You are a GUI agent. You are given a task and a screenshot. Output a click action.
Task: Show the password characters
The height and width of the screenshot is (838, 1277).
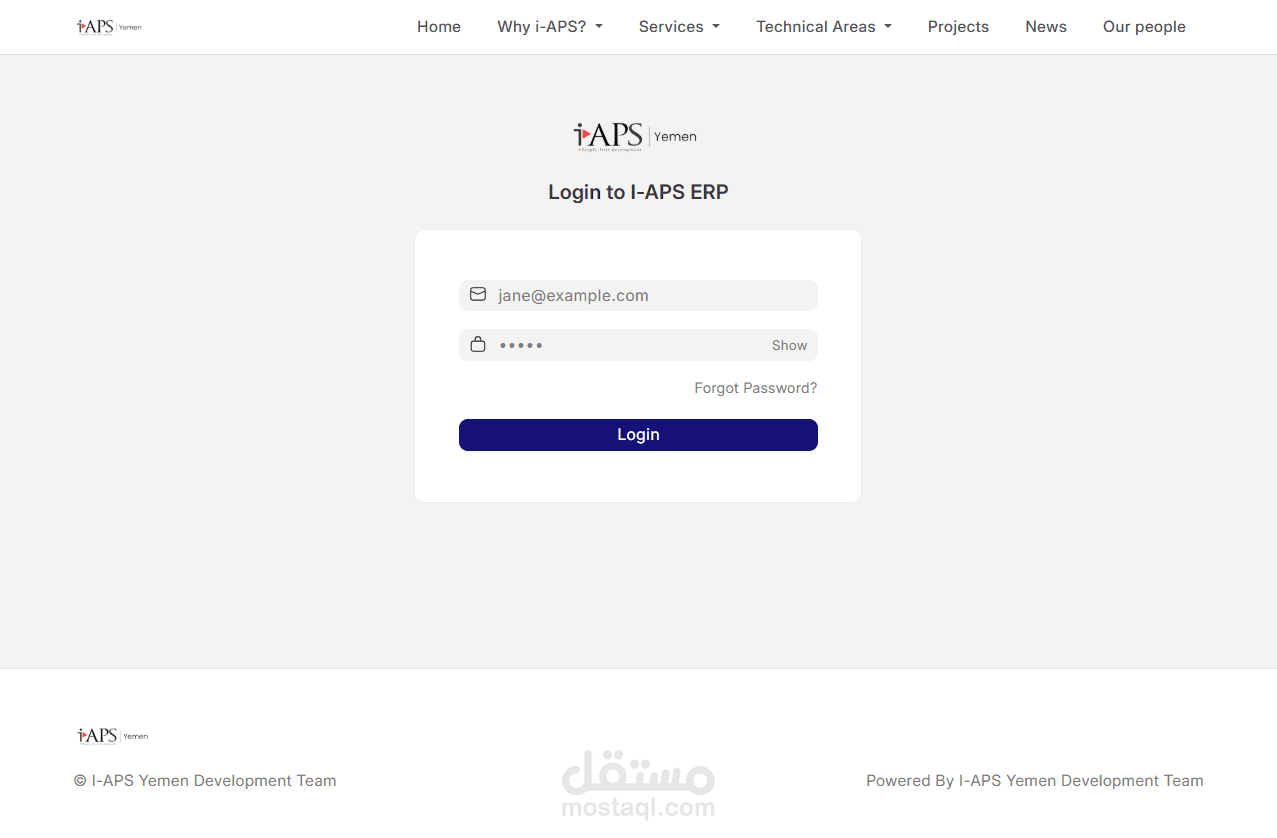789,345
